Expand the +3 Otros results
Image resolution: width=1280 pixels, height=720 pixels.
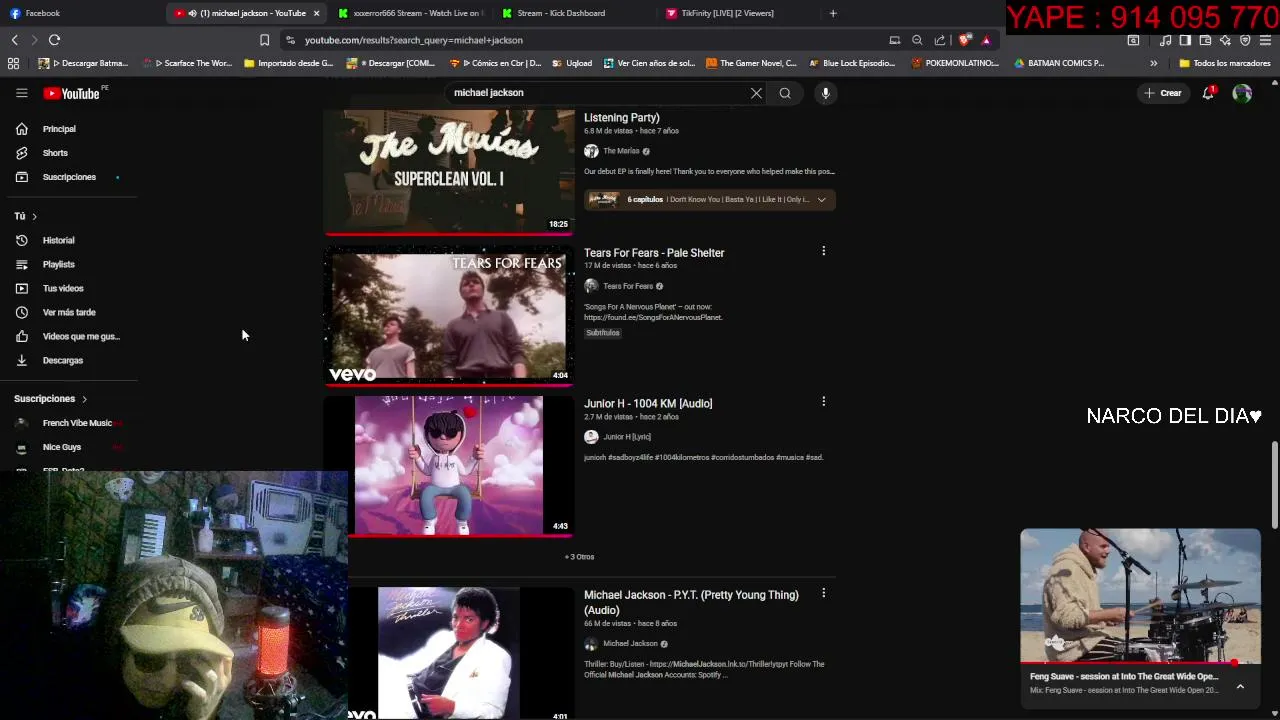[579, 557]
